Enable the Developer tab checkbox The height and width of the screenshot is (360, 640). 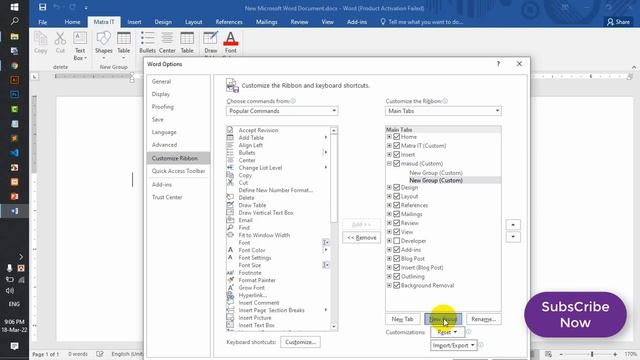coord(397,241)
